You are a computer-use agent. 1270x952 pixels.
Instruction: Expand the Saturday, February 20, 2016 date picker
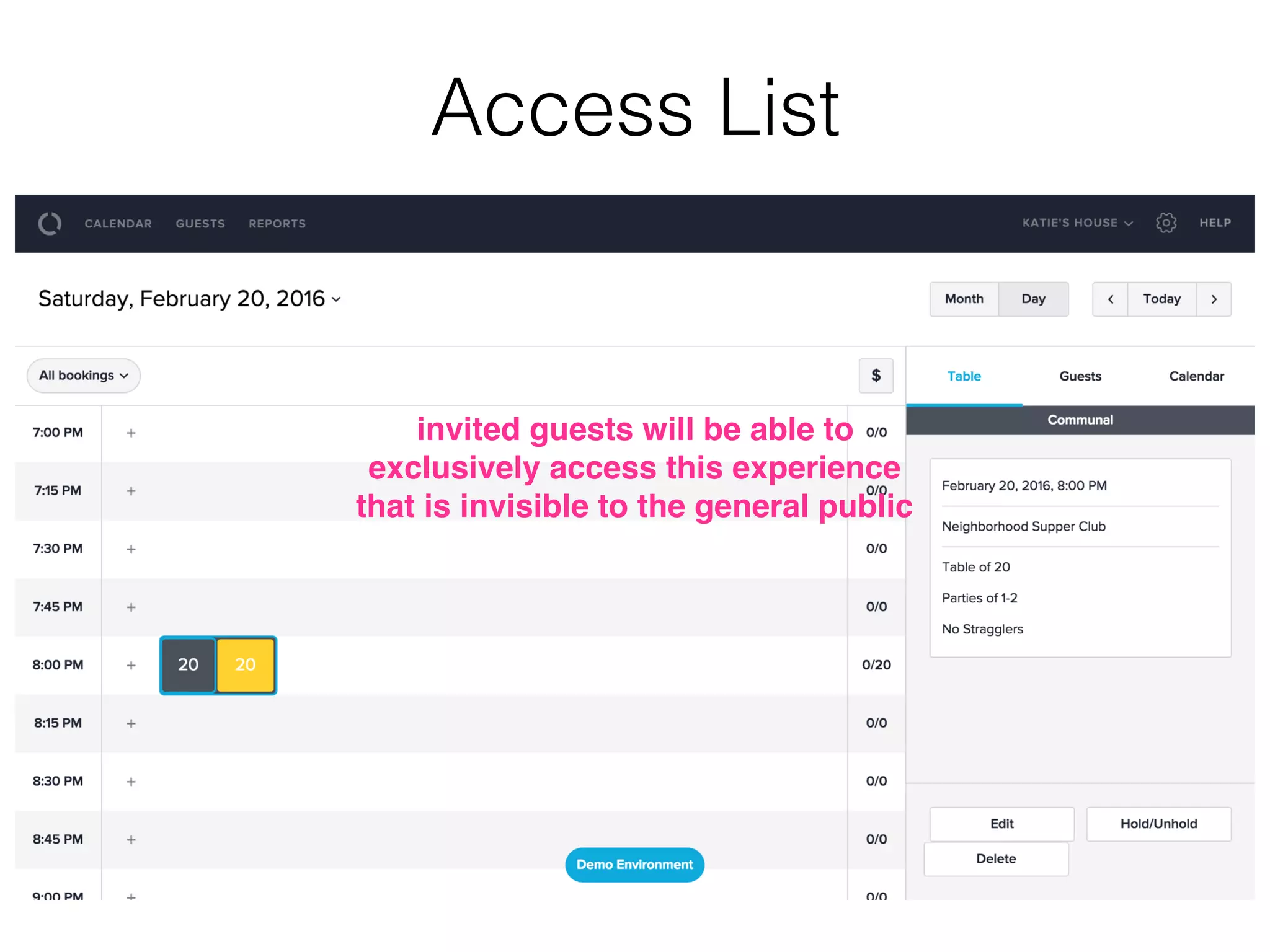[x=189, y=299]
